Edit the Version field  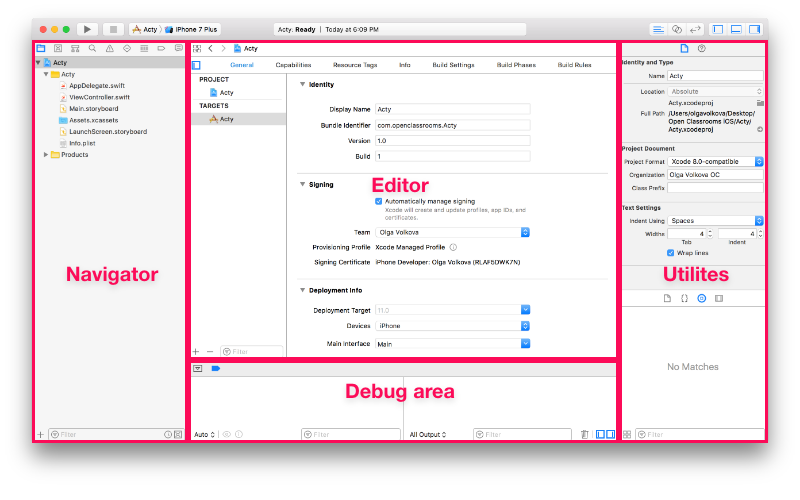pos(453,140)
